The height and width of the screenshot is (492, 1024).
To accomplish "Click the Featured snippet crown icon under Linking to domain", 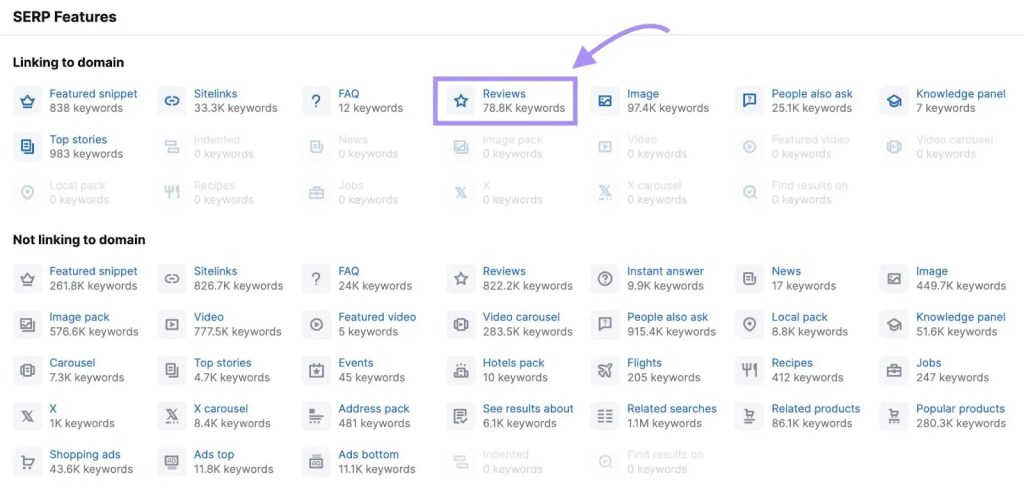I will click(28, 101).
